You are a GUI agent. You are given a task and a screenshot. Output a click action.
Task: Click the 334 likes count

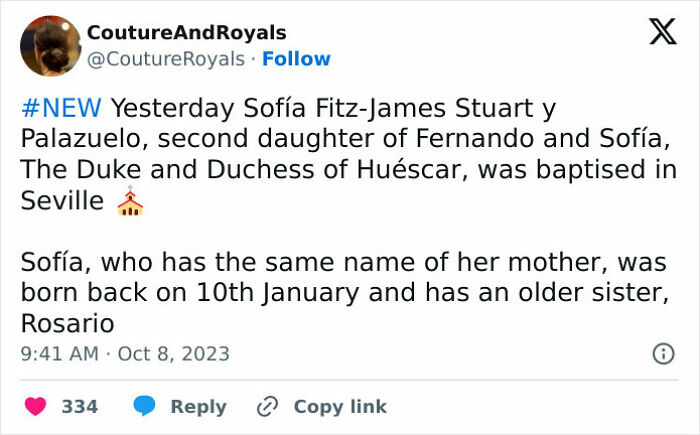click(80, 407)
